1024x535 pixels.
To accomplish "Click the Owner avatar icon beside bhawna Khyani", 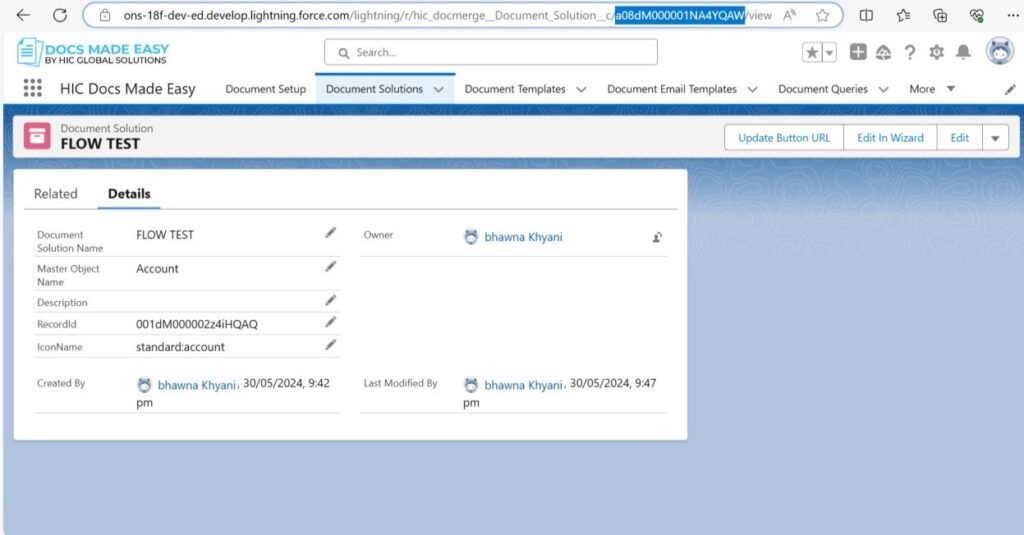I will (x=471, y=236).
